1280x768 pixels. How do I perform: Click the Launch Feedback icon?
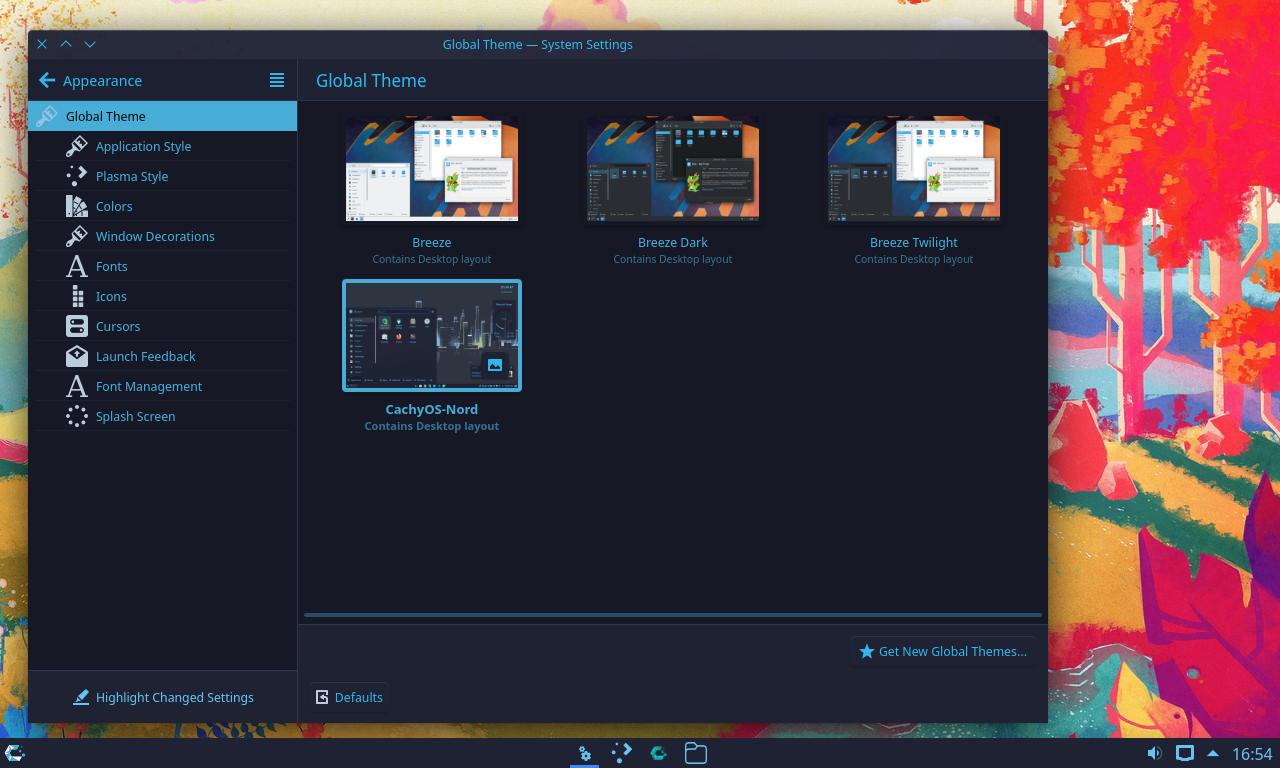coord(77,356)
